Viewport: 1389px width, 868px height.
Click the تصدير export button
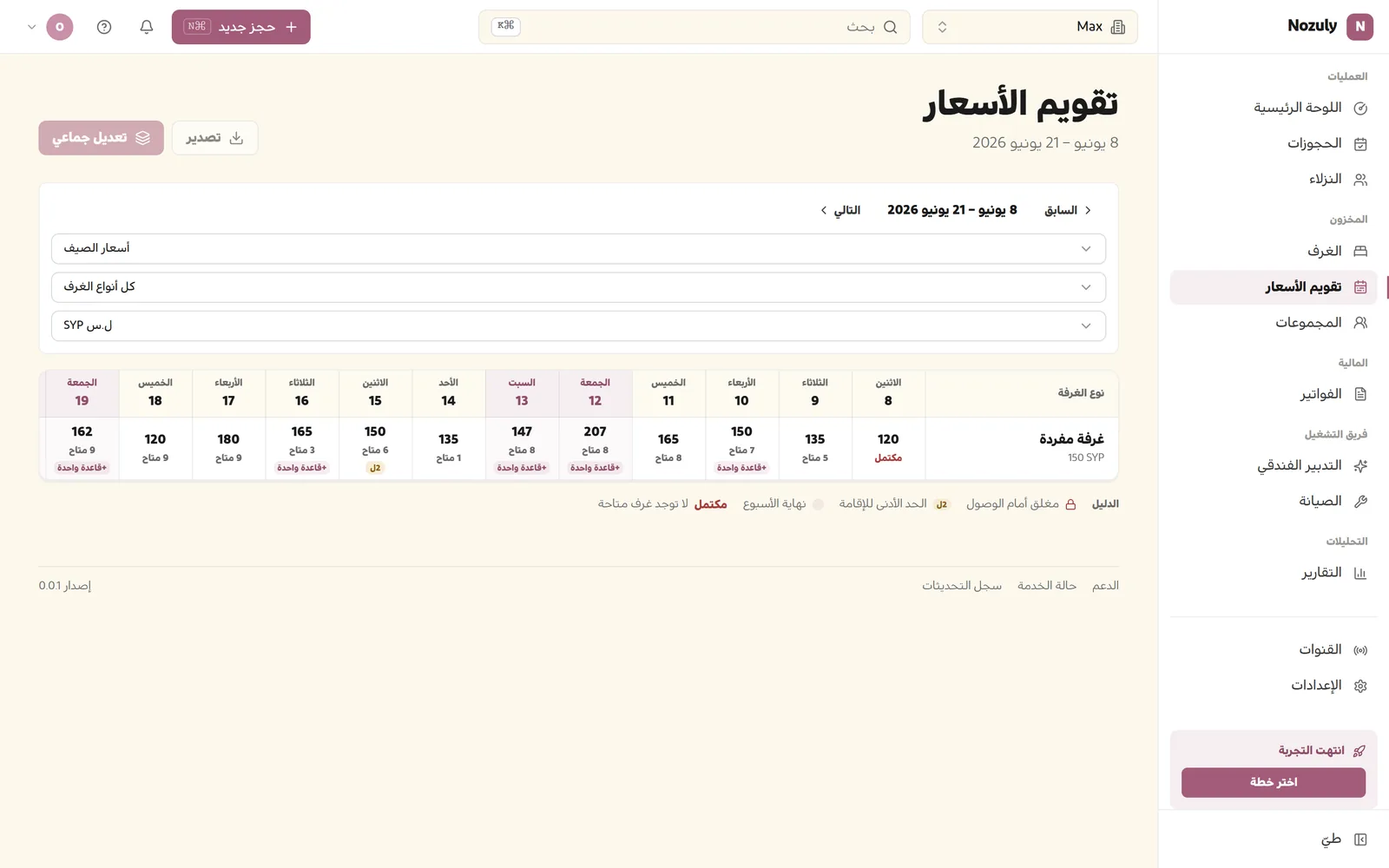coord(214,138)
